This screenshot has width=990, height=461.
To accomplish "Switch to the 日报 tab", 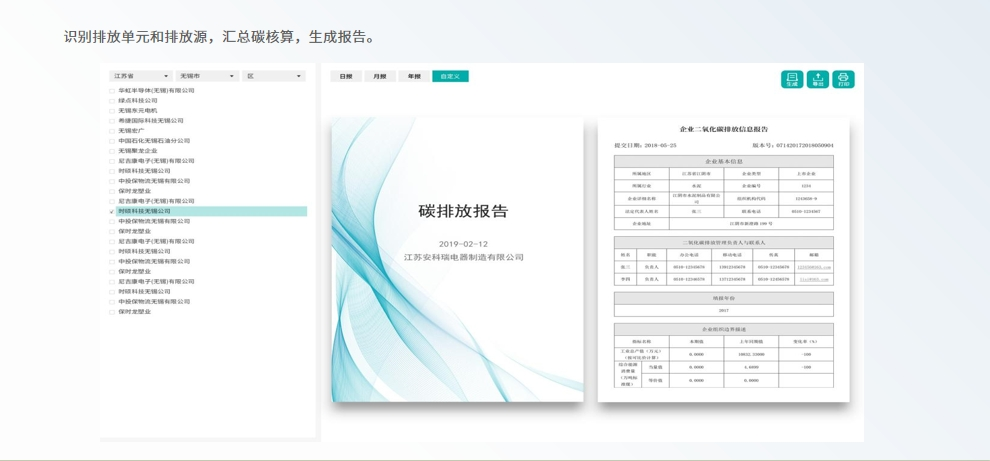I will pyautogui.click(x=346, y=76).
